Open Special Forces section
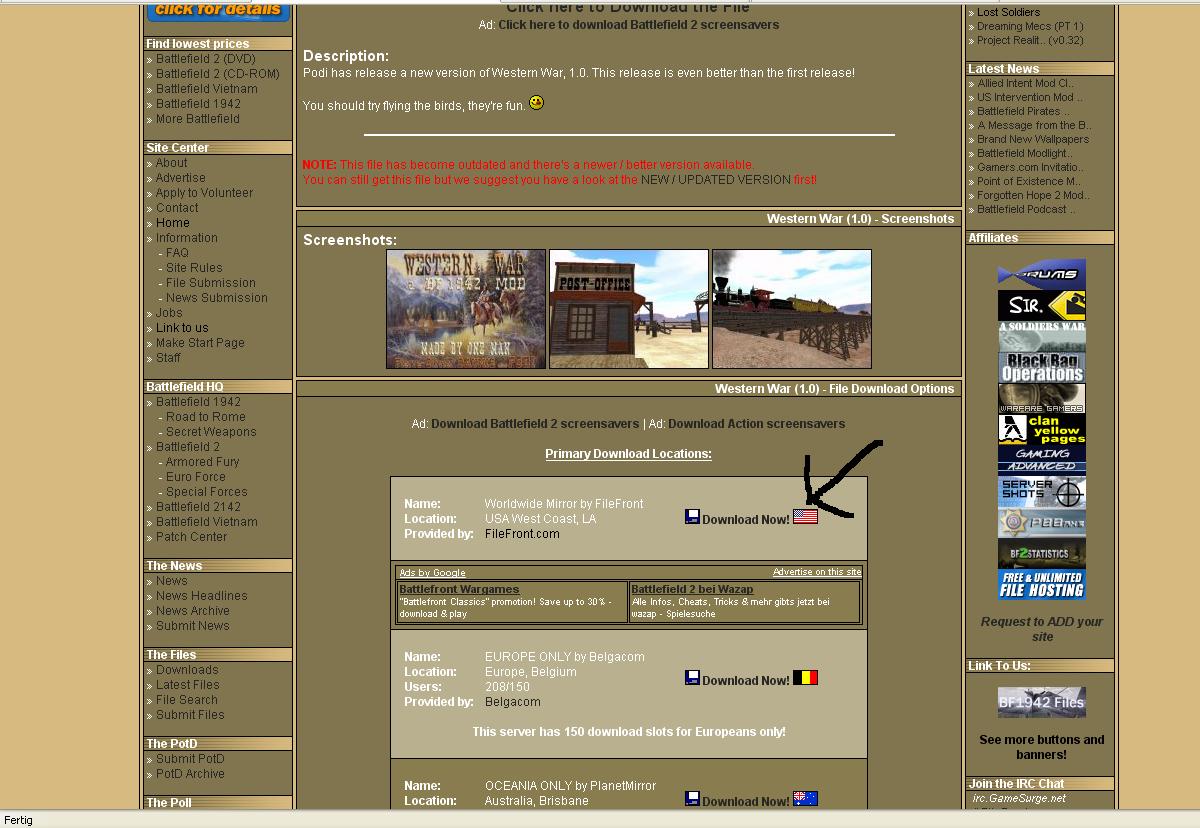1200x828 pixels. pyautogui.click(x=207, y=492)
